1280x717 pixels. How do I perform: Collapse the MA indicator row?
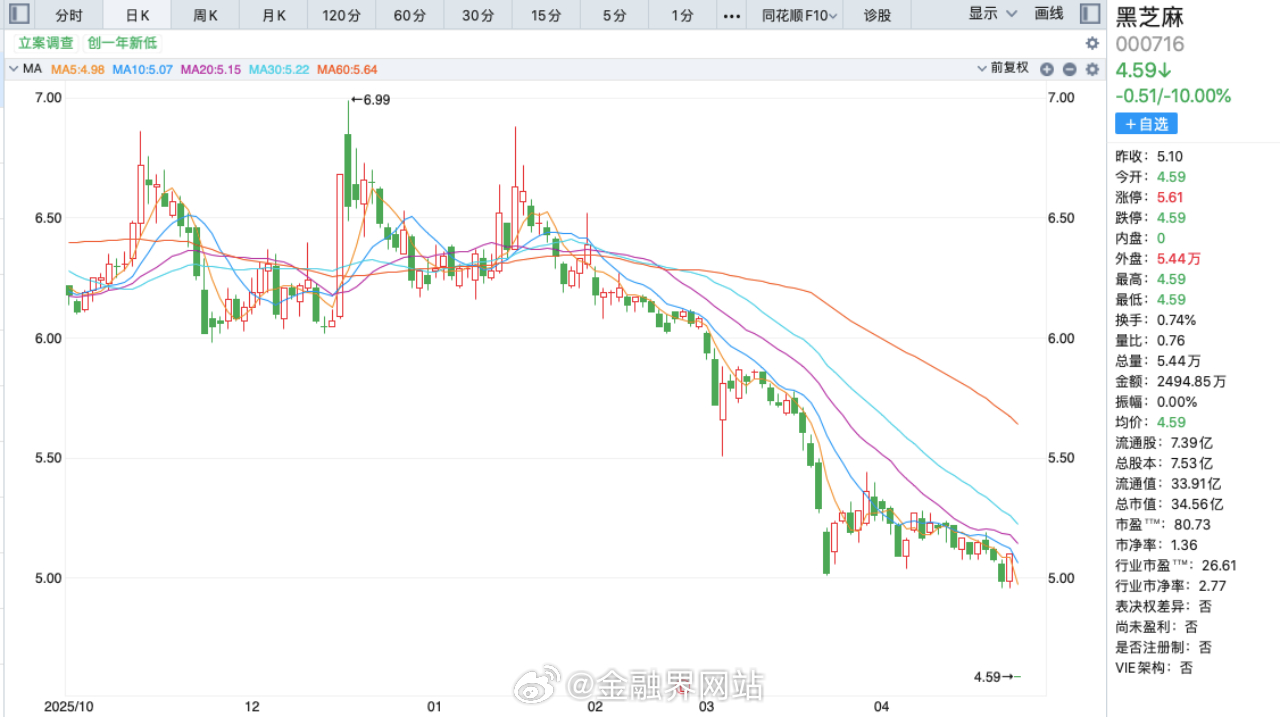12,68
